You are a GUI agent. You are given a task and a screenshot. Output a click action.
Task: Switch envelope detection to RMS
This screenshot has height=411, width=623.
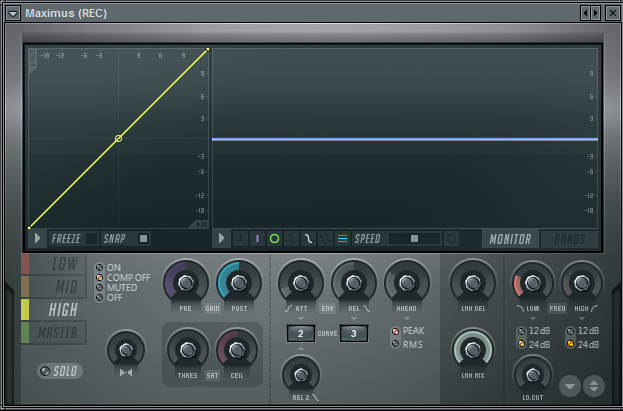pyautogui.click(x=396, y=344)
